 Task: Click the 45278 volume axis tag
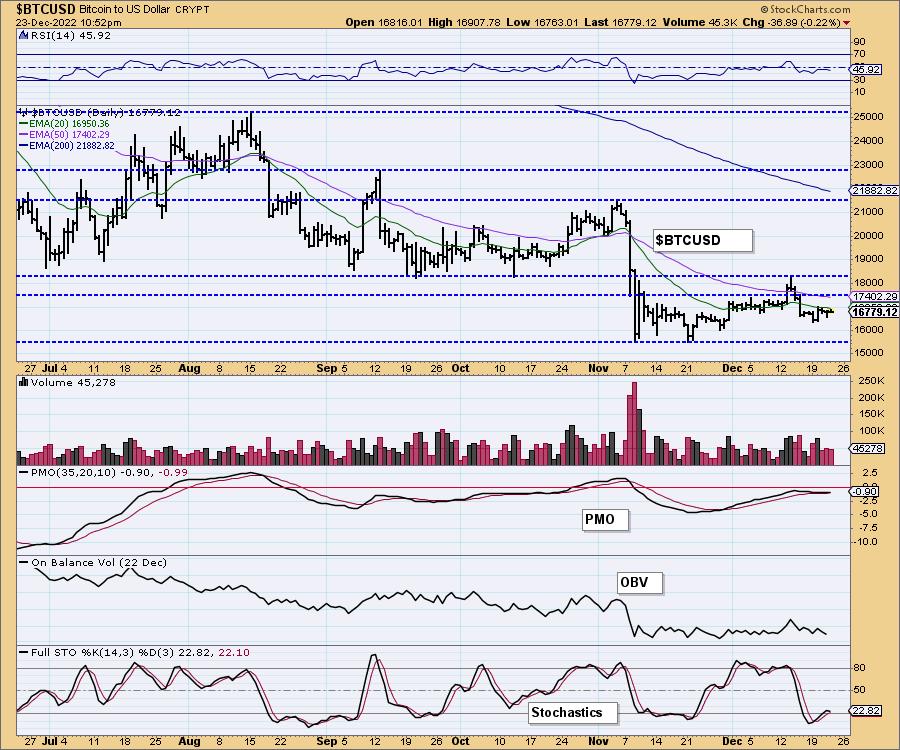pos(868,448)
